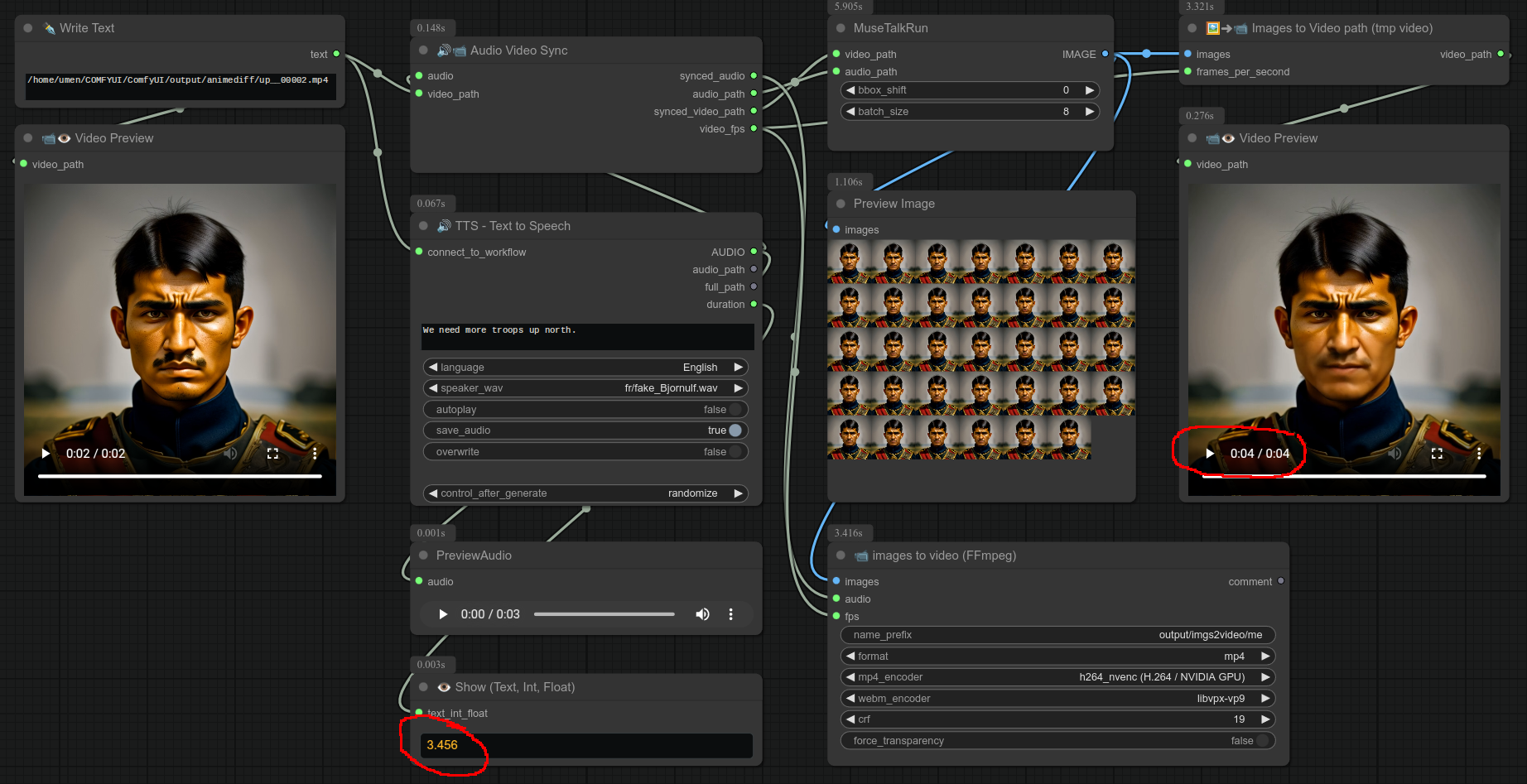This screenshot has width=1527, height=784.
Task: Enable force_transparency in FFmpeg node
Action: [x=1262, y=741]
